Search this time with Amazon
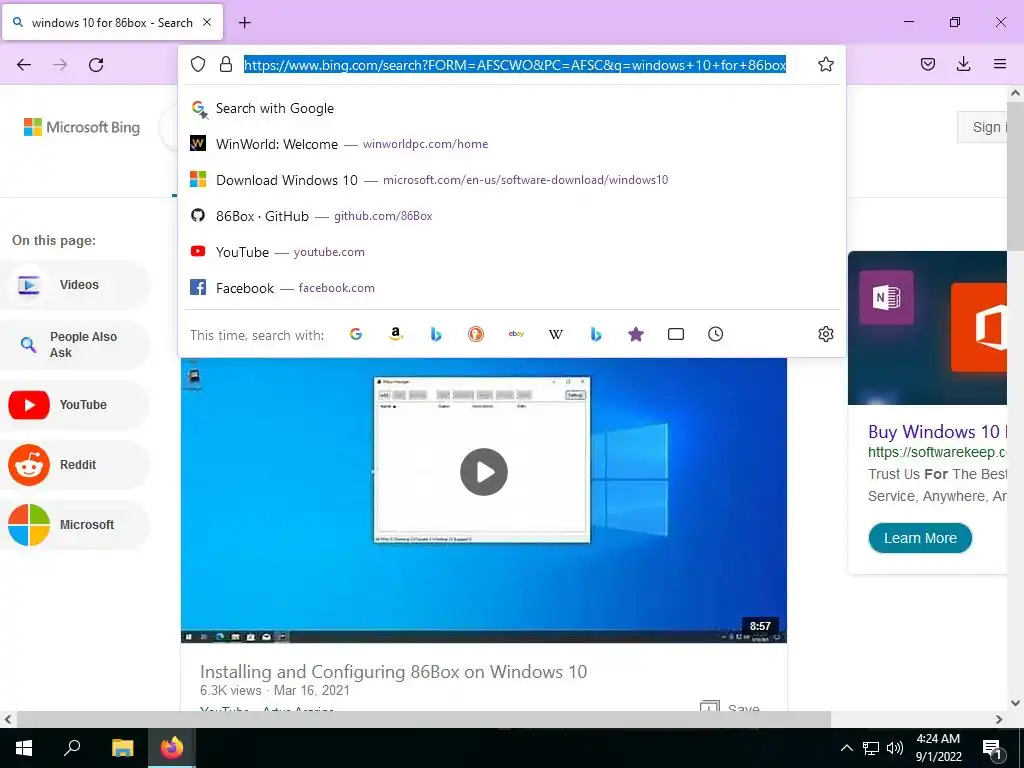Viewport: 1024px width, 768px height. click(396, 334)
